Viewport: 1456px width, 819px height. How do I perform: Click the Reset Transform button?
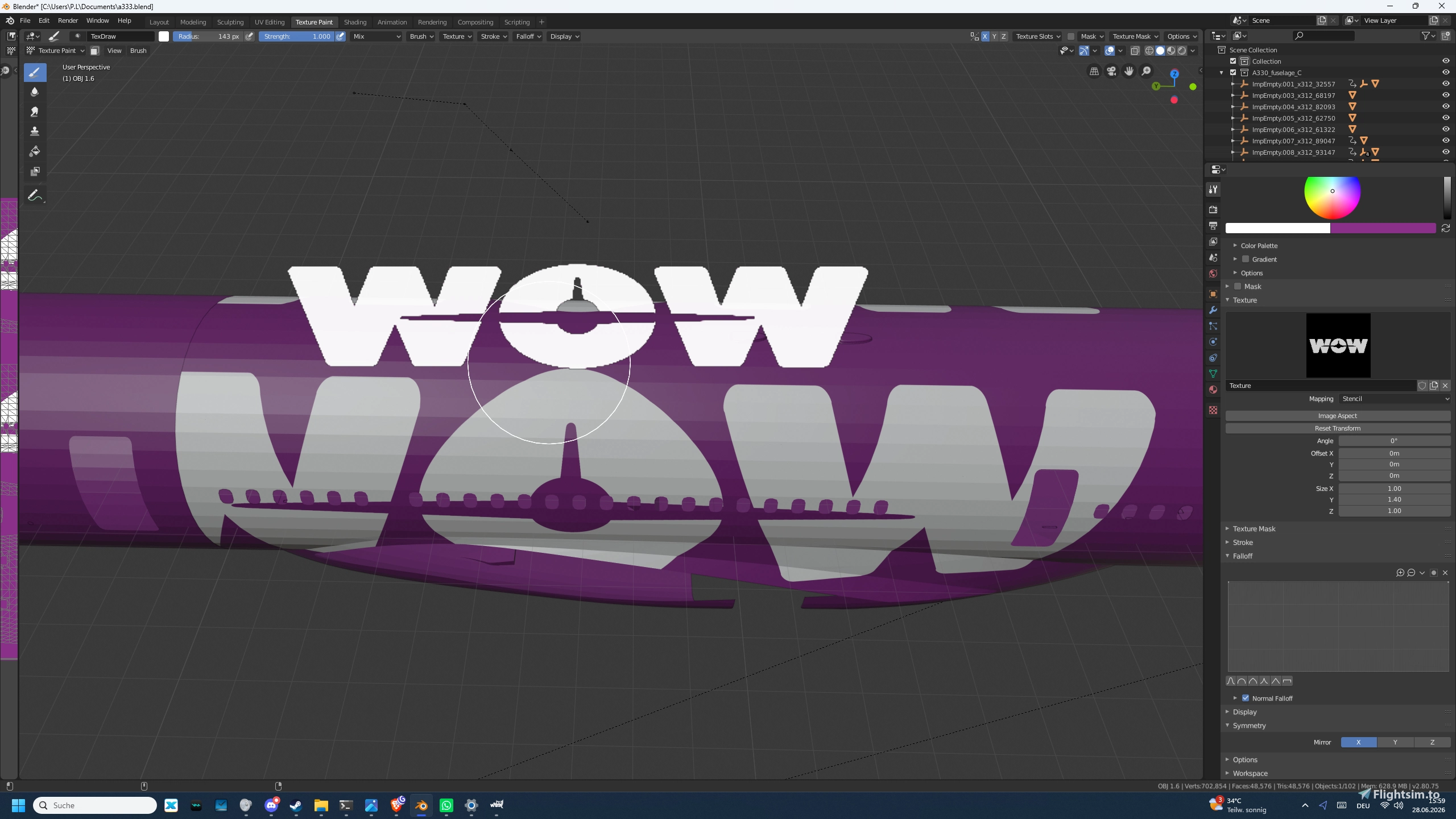[x=1338, y=428]
